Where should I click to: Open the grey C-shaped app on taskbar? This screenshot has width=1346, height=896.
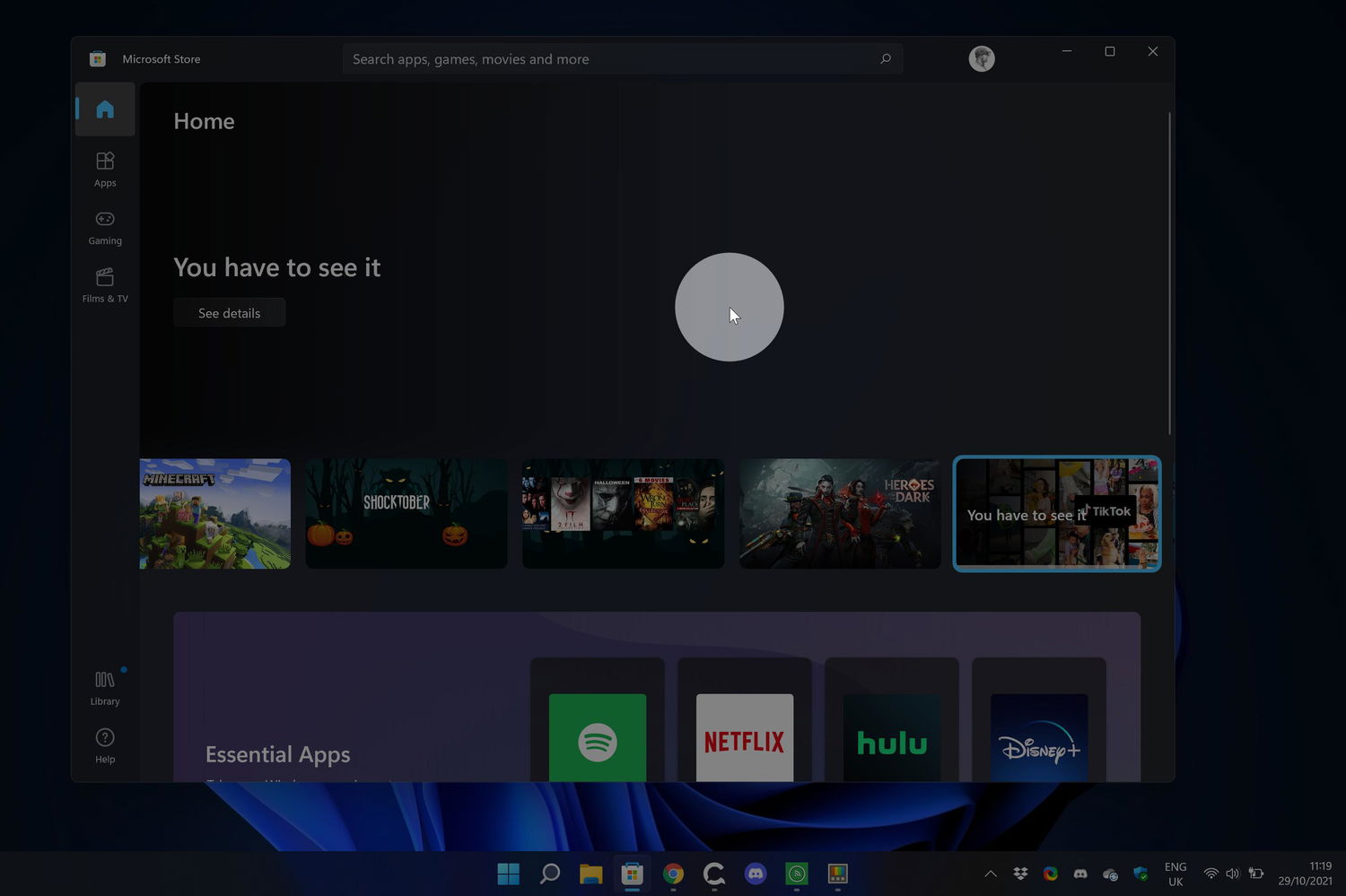pos(714,874)
